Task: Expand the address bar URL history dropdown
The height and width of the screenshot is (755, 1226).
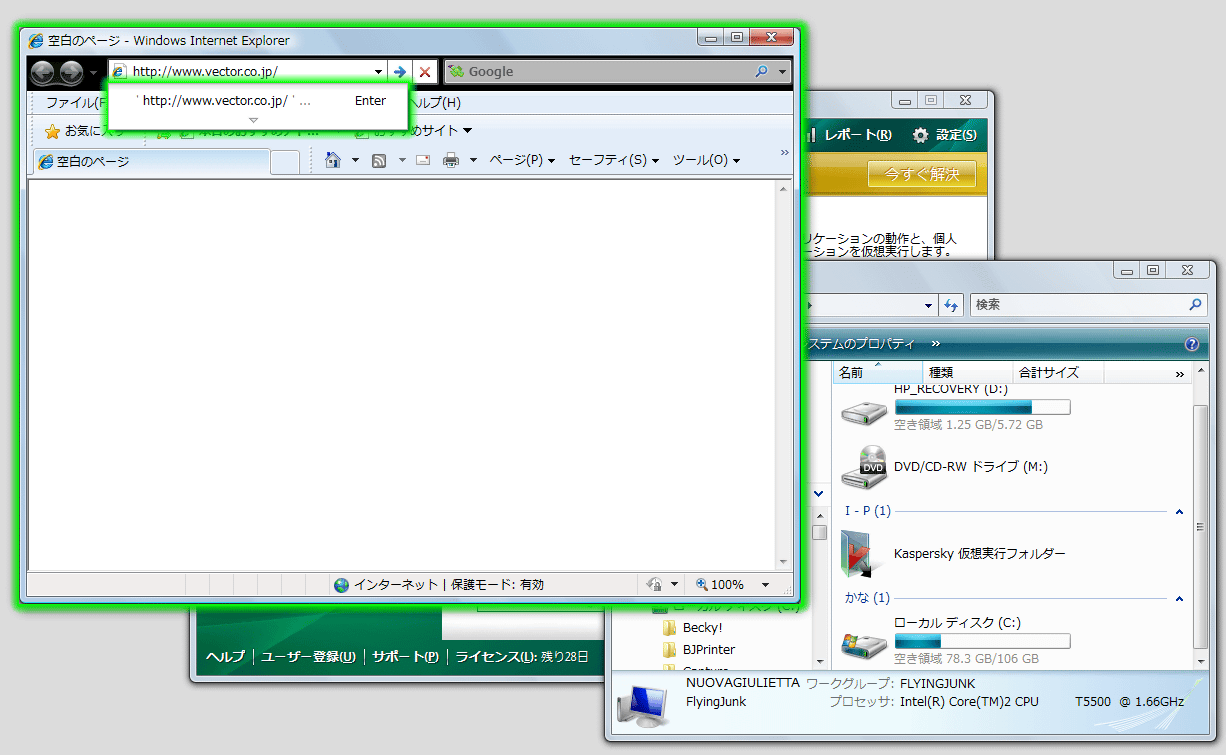Action: (x=379, y=72)
